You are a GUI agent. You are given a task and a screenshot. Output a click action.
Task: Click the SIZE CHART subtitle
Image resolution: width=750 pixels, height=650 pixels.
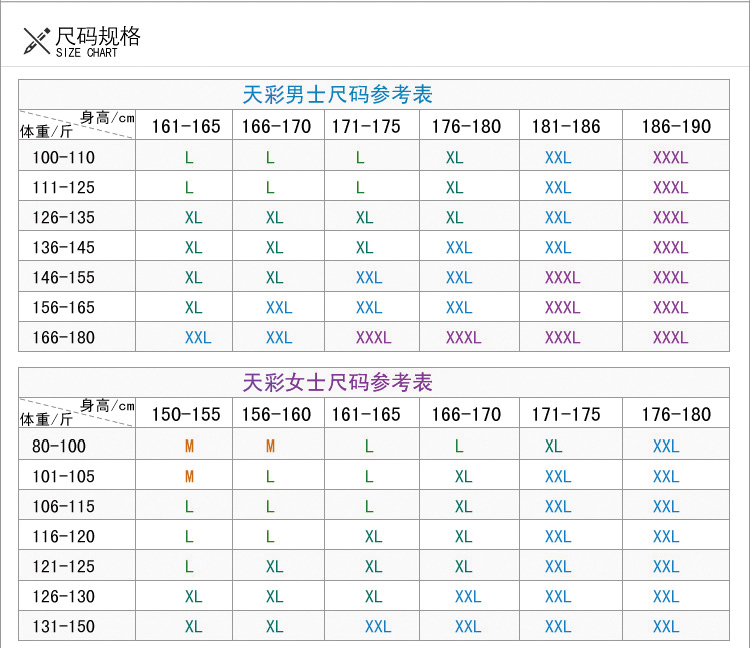(x=87, y=53)
